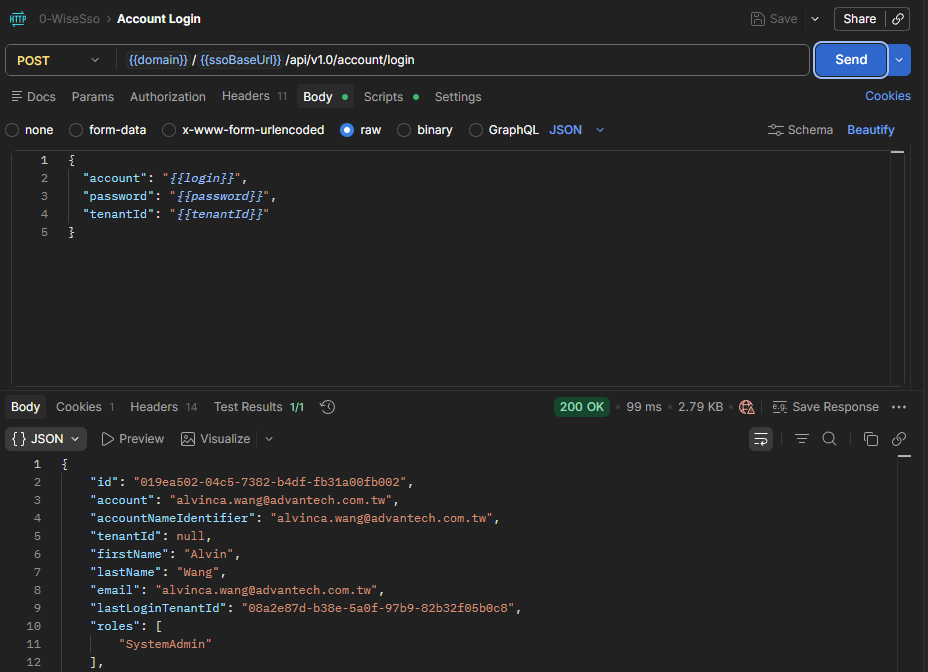Select the binary body type
This screenshot has width=928, height=672.
(x=404, y=130)
